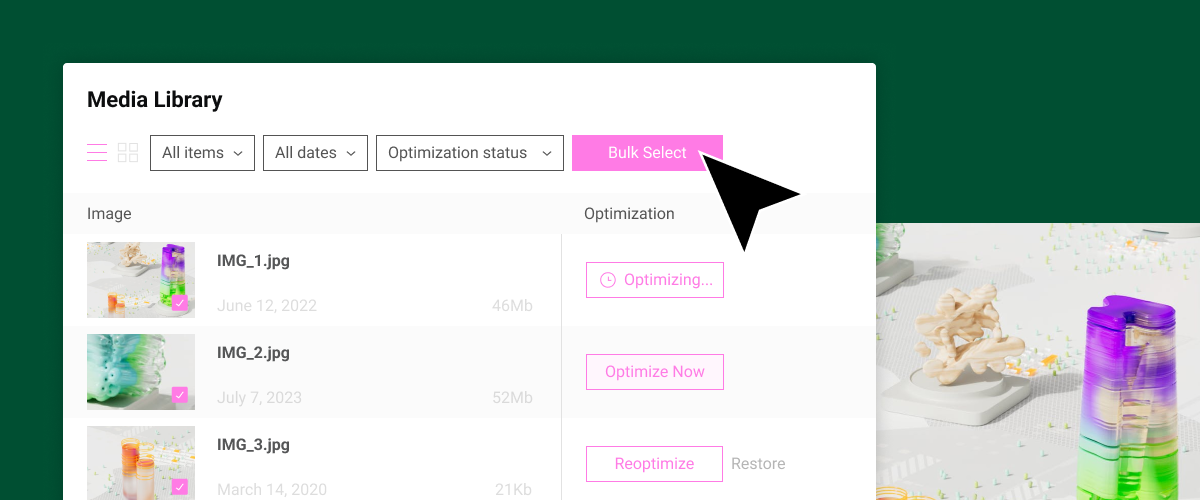This screenshot has width=1200, height=500.
Task: Uncheck the IMG_2.jpg selection checkbox
Action: click(180, 395)
